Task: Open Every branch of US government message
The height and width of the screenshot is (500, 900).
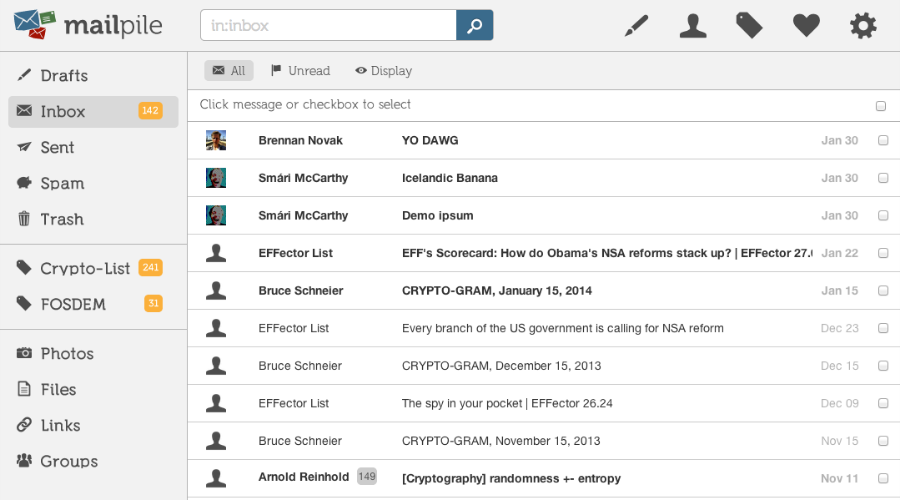Action: [x=562, y=328]
